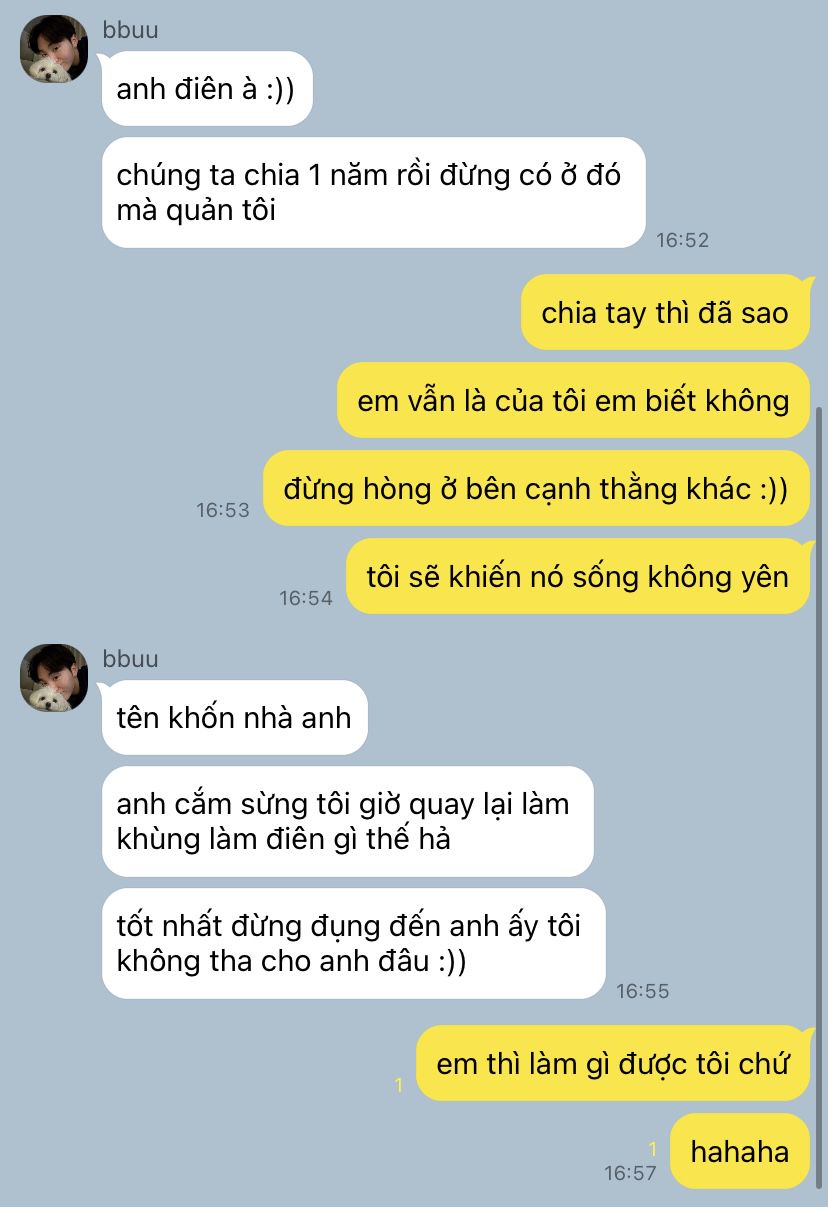Tap the "tốt nhất đừng đụng đến anh ấy" bubble
Screen dimensions: 828x1207
point(354,943)
